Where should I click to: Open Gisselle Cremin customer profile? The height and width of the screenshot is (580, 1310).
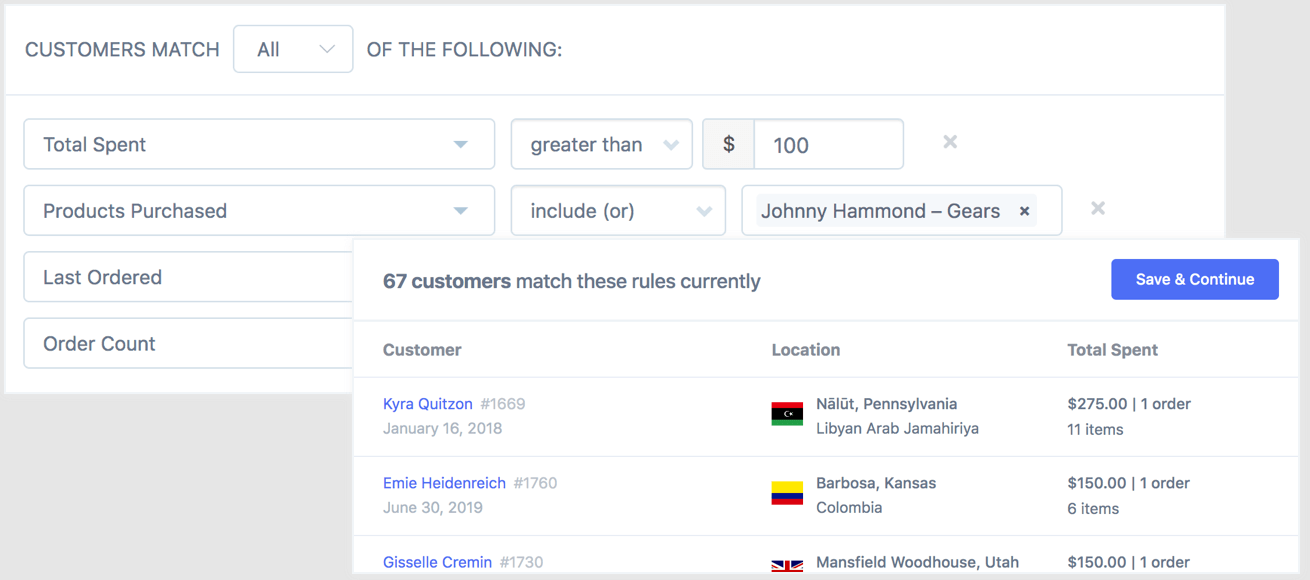437,562
